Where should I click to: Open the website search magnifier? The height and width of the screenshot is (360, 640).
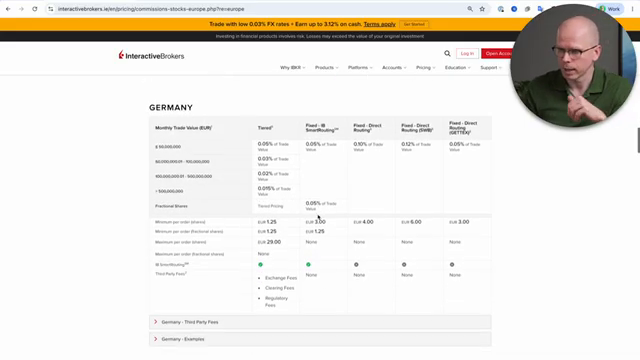click(447, 53)
